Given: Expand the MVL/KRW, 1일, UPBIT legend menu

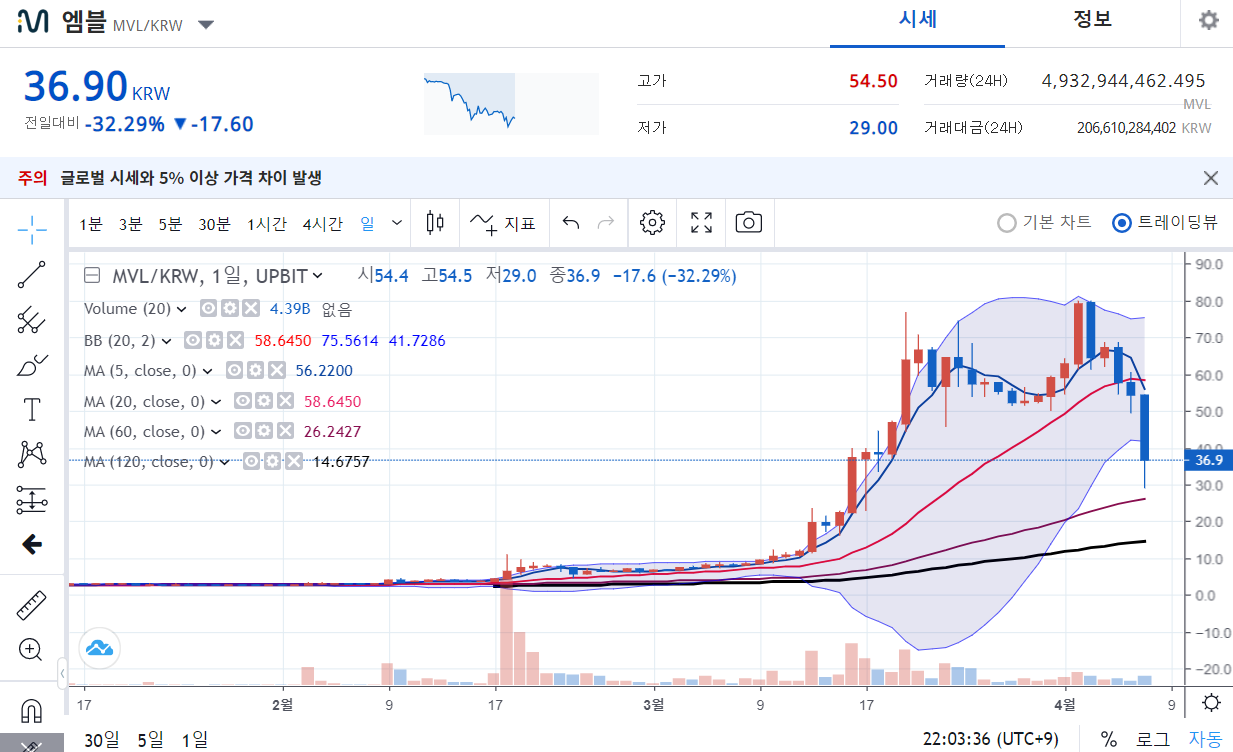Looking at the screenshot, I should coord(318,276).
